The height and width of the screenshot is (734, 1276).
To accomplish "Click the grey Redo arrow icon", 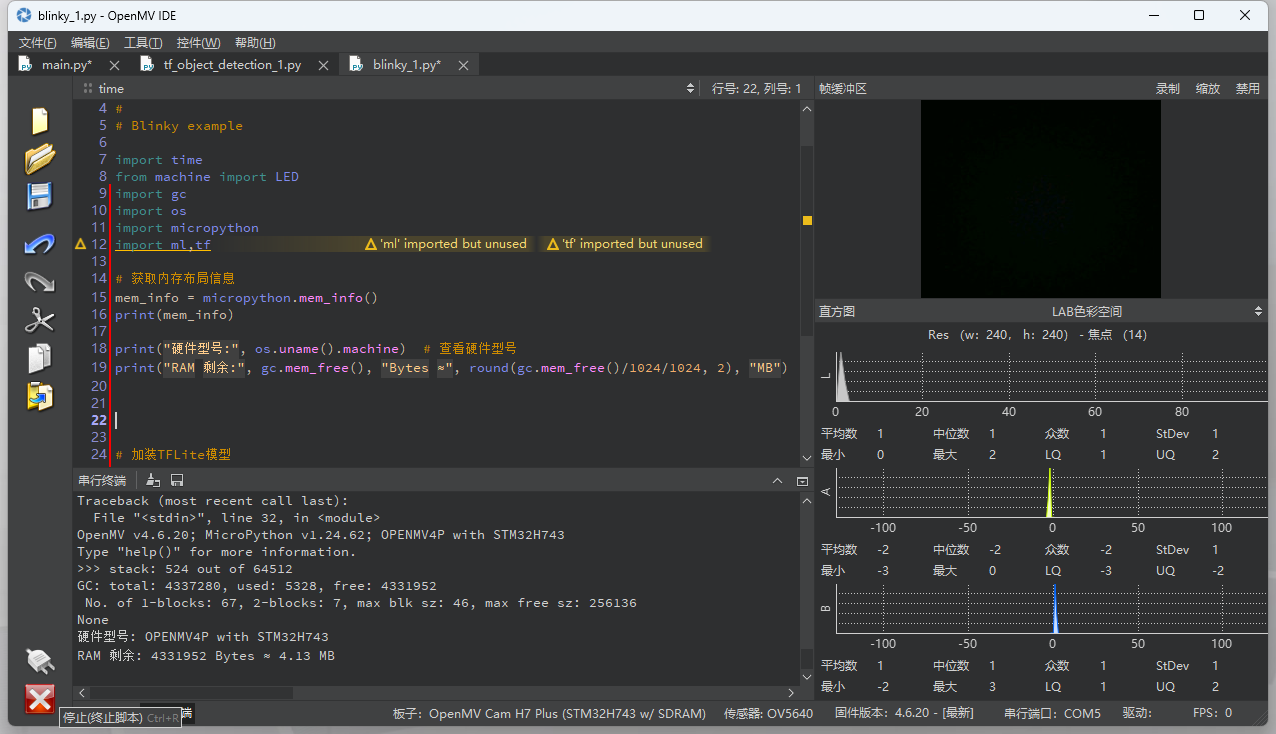I will point(40,282).
